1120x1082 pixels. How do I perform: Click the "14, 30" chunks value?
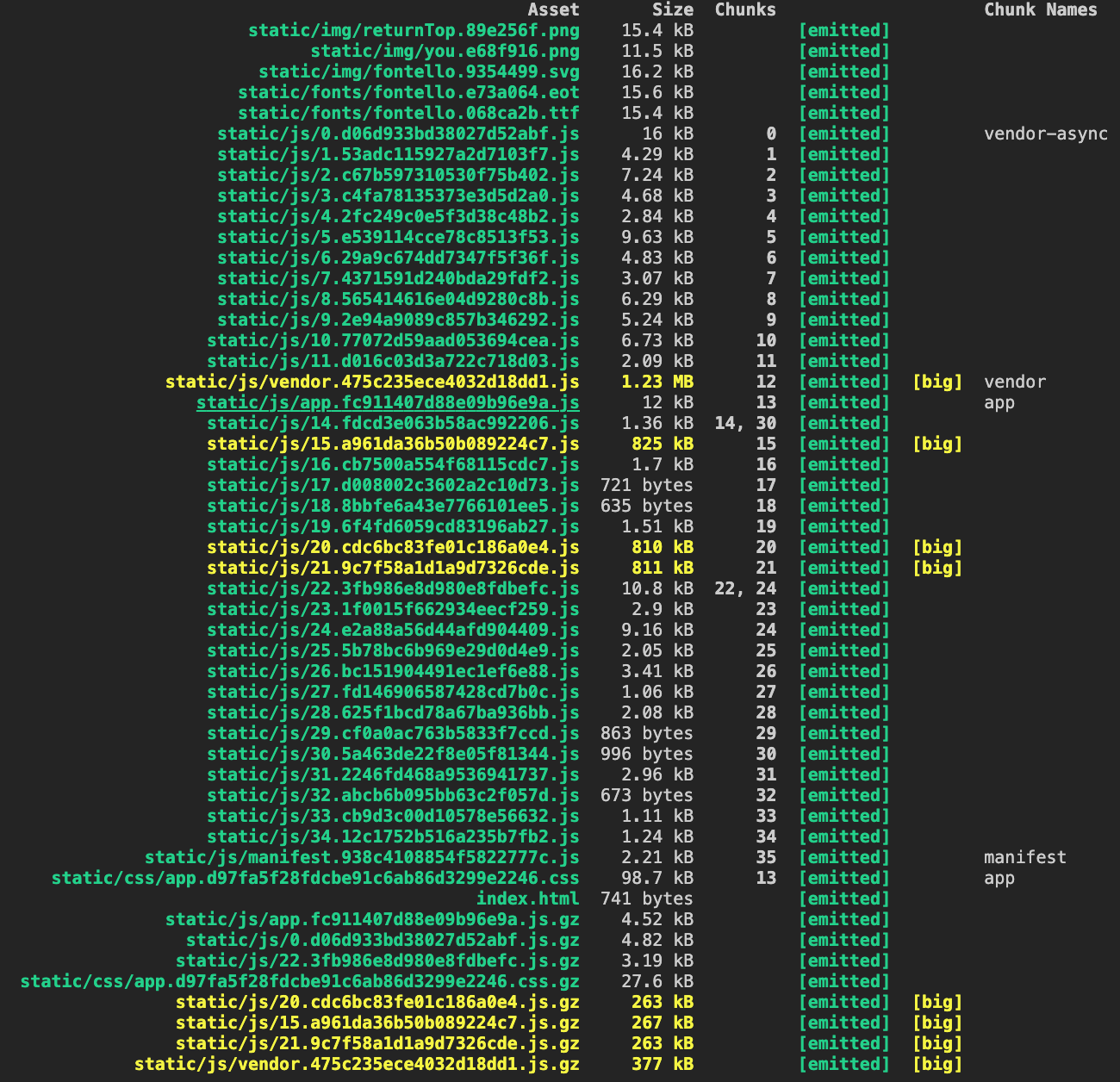click(745, 424)
